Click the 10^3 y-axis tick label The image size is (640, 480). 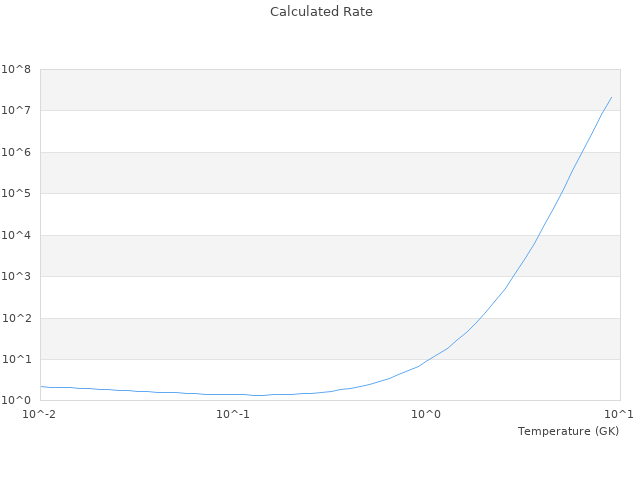pyautogui.click(x=16, y=276)
